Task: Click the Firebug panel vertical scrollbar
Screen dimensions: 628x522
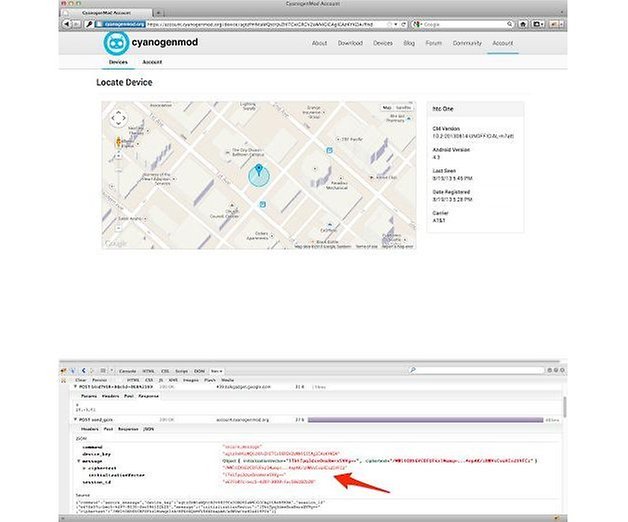Action: (x=565, y=407)
